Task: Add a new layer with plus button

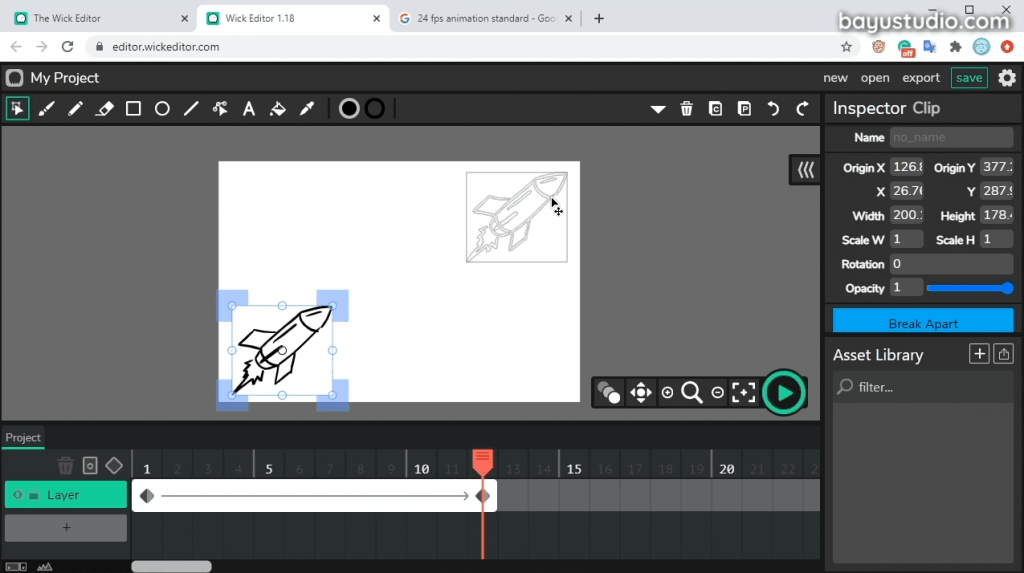Action: pyautogui.click(x=66, y=527)
